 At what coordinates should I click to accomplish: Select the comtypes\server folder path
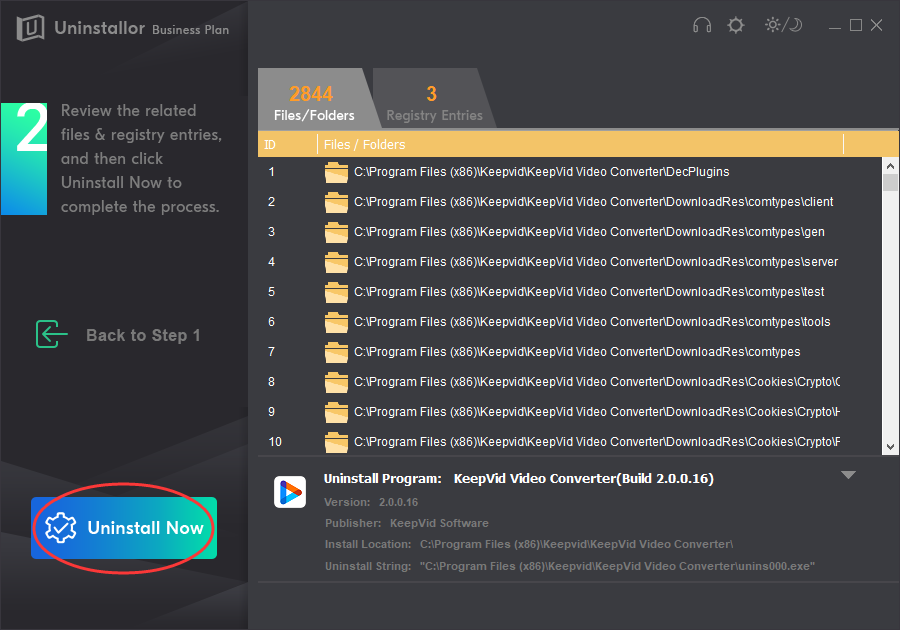point(596,262)
